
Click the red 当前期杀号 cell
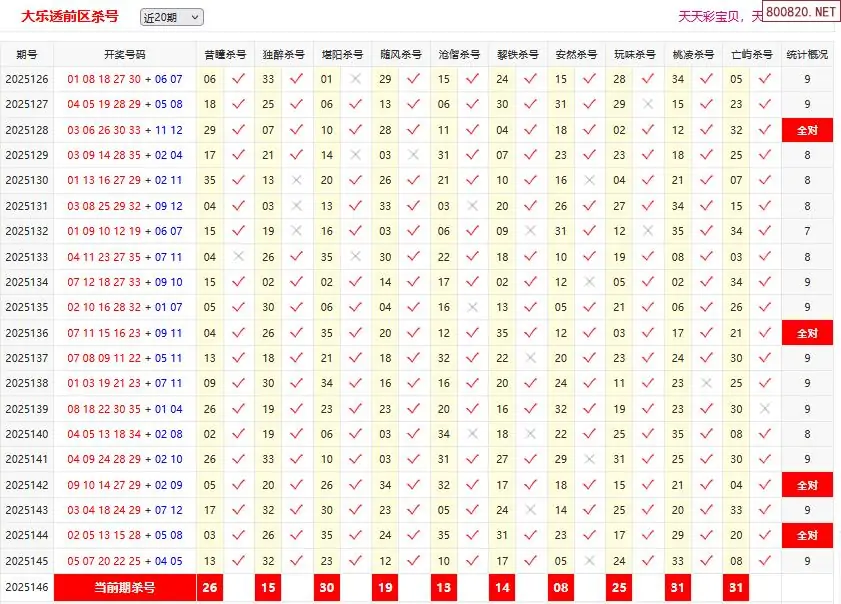[125, 587]
